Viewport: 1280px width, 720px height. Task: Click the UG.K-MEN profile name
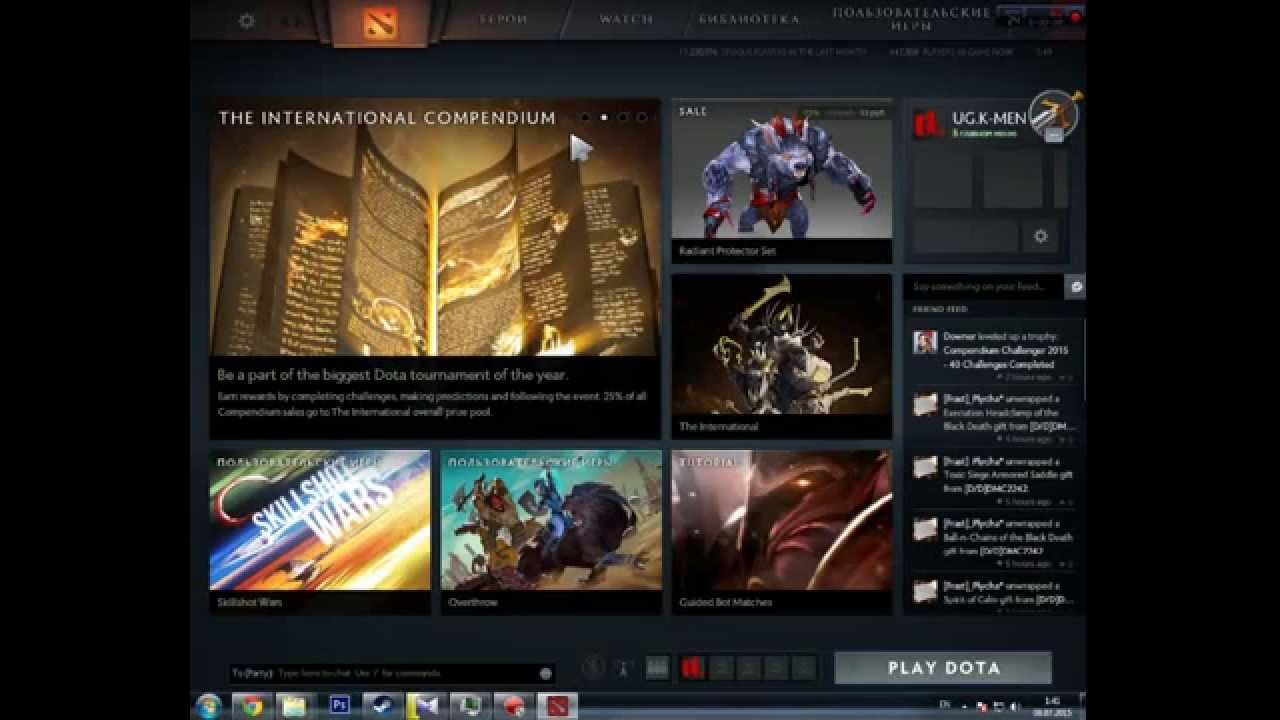pos(989,118)
